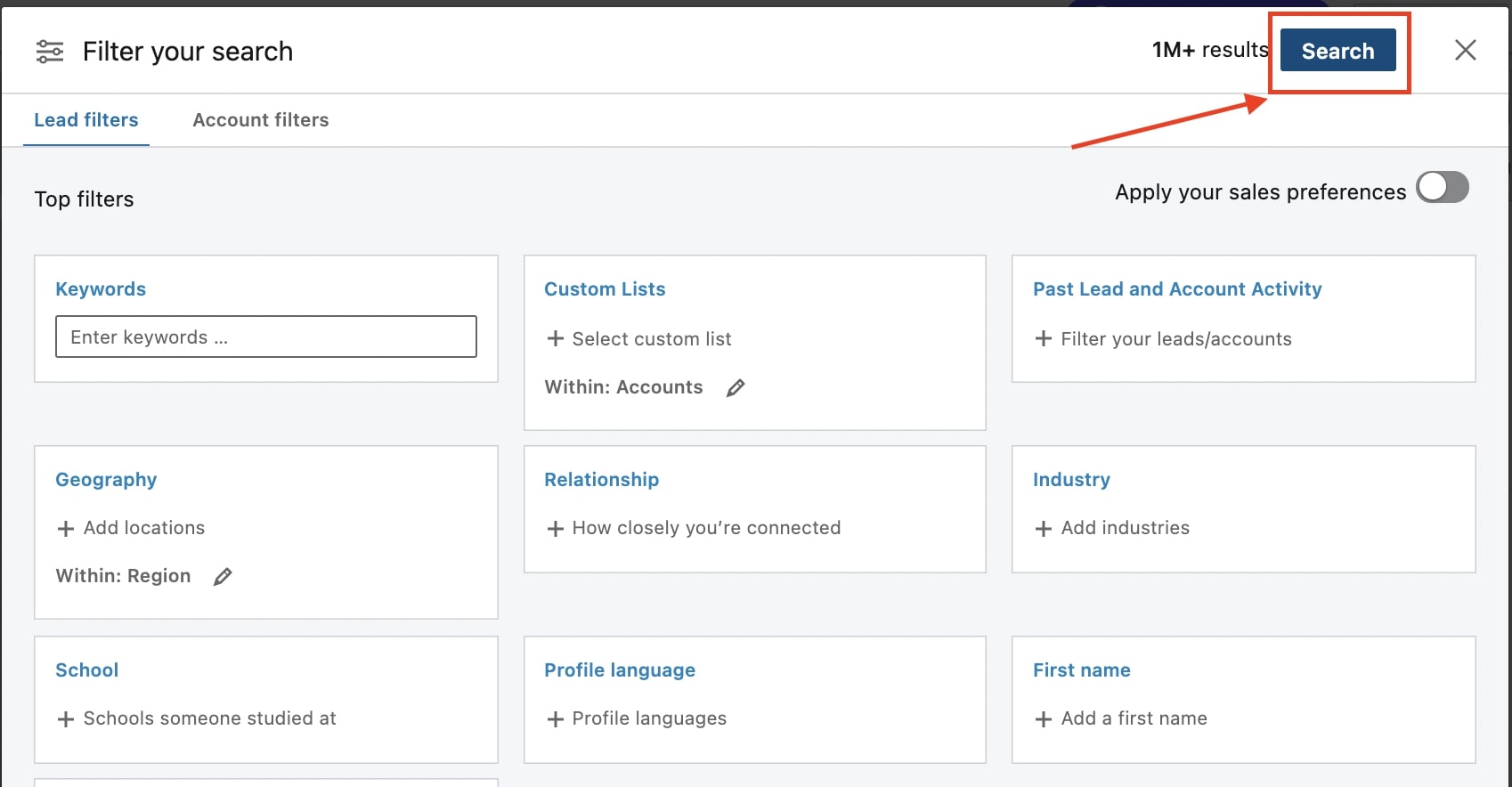Click the Select custom list text
Screen dimensions: 1512x787
(652, 339)
